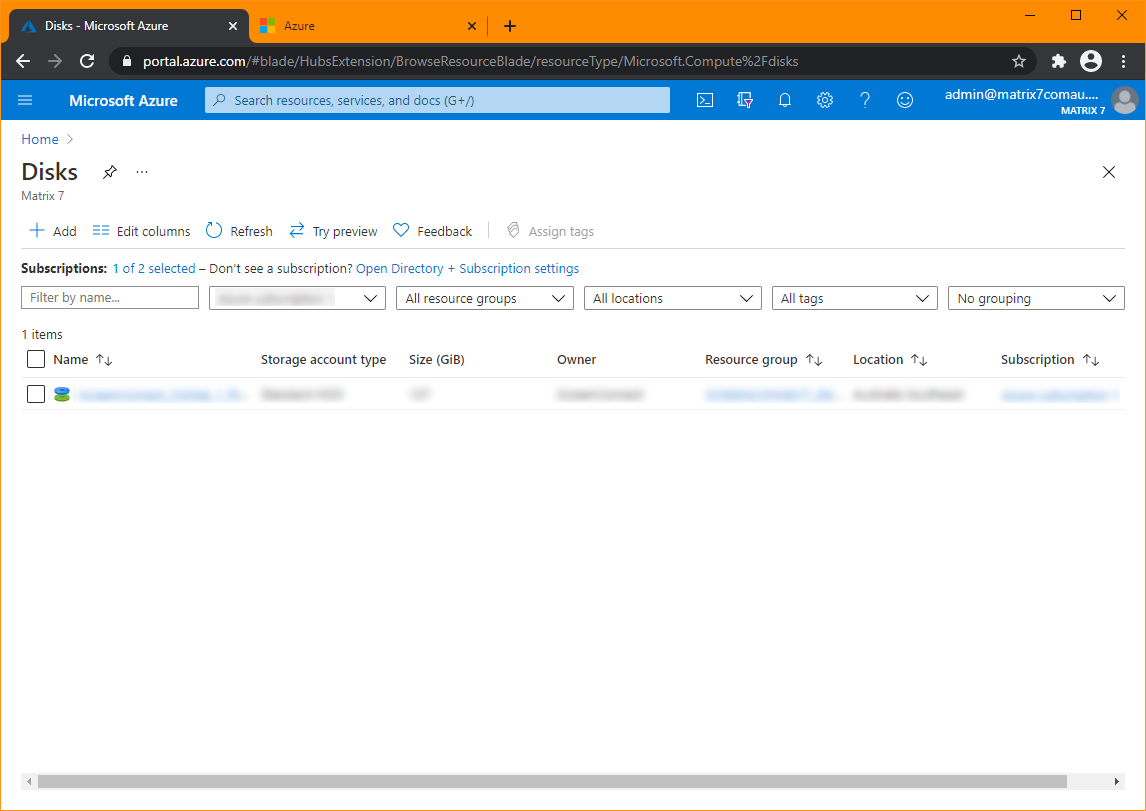Focus the Filter by name field

point(110,297)
